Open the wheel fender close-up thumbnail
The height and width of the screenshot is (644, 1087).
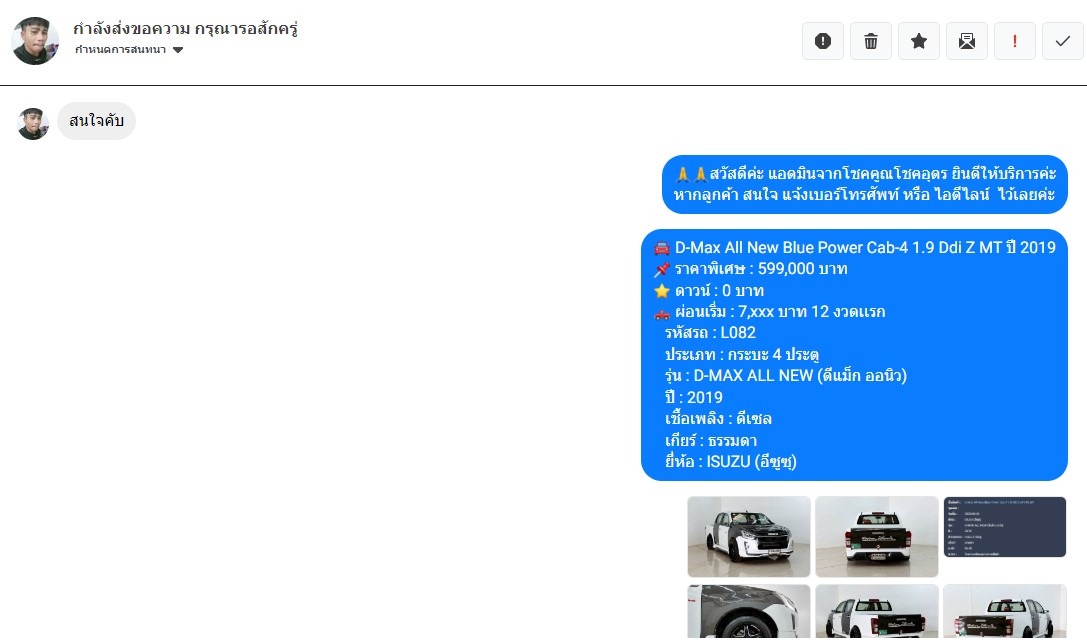coord(749,611)
